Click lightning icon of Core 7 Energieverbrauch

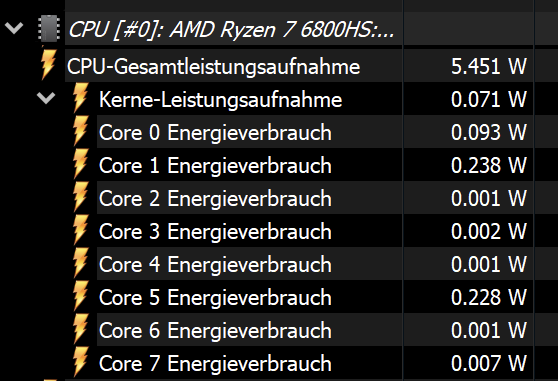80,362
